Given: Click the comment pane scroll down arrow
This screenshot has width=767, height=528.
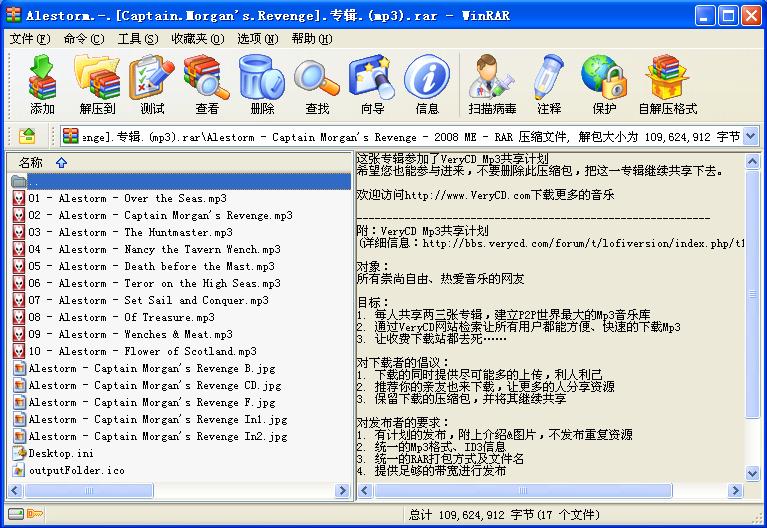Looking at the screenshot, I should 752,473.
